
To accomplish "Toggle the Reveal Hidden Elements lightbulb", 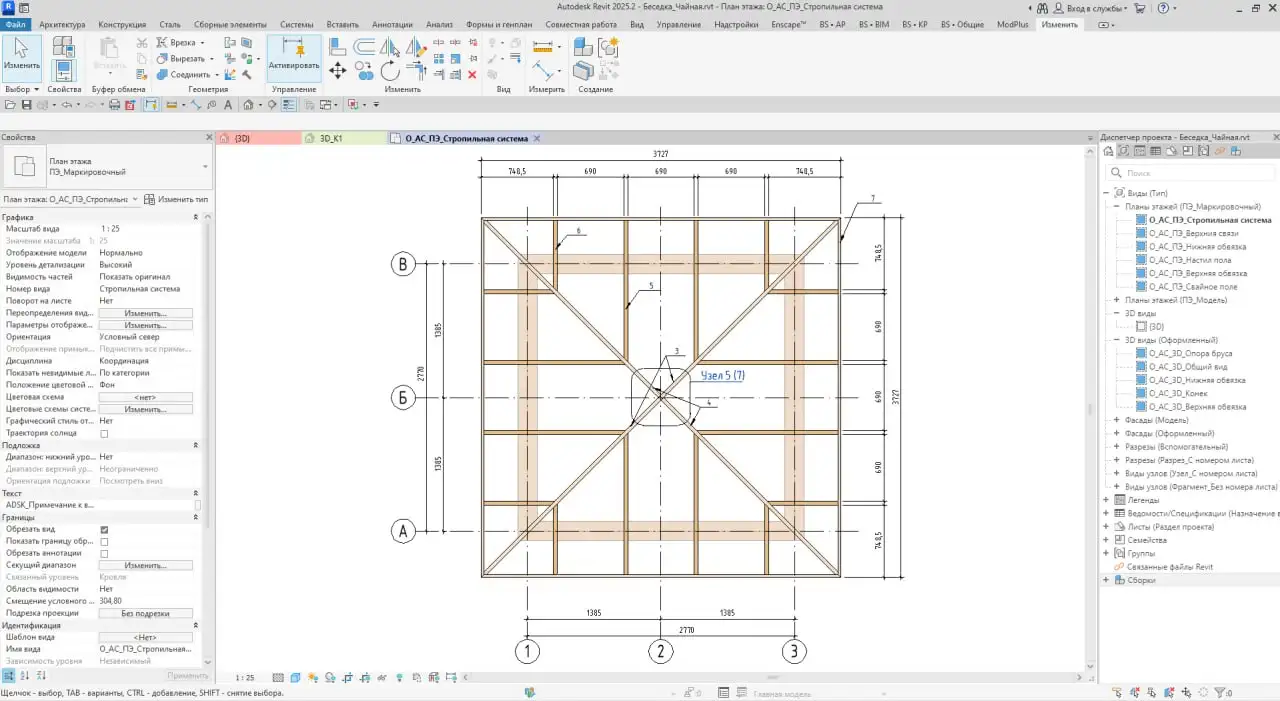I will (x=399, y=677).
